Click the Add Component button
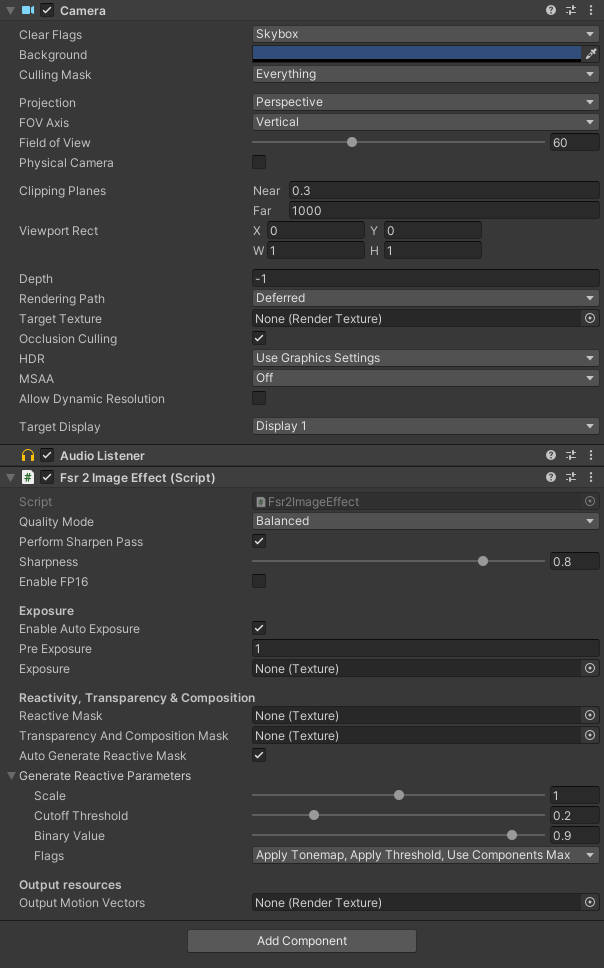Viewport: 604px width, 968px height. tap(302, 941)
